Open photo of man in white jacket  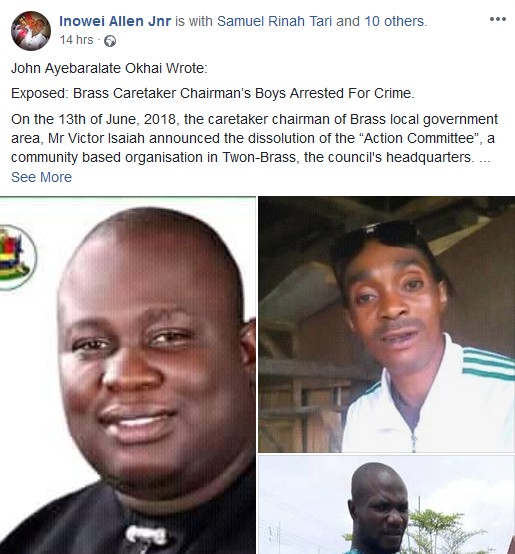pyautogui.click(x=386, y=324)
